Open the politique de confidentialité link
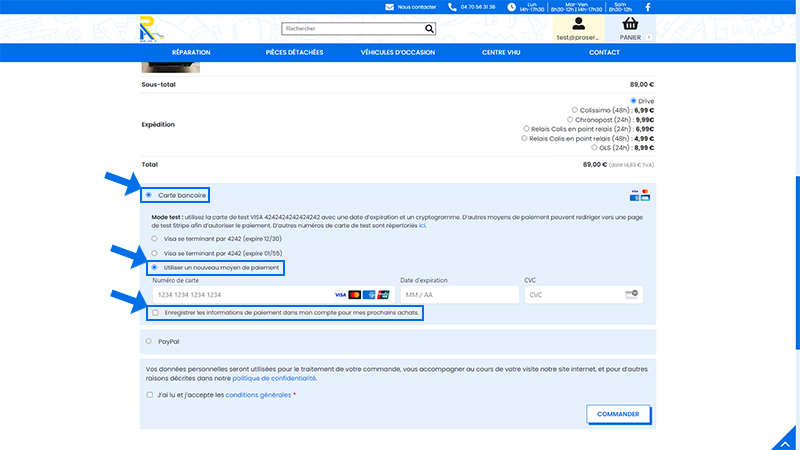The width and height of the screenshot is (800, 450). point(274,379)
